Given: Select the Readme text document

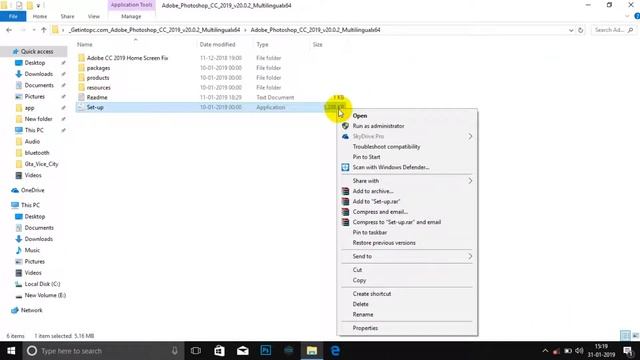Looking at the screenshot, I should click(97, 97).
